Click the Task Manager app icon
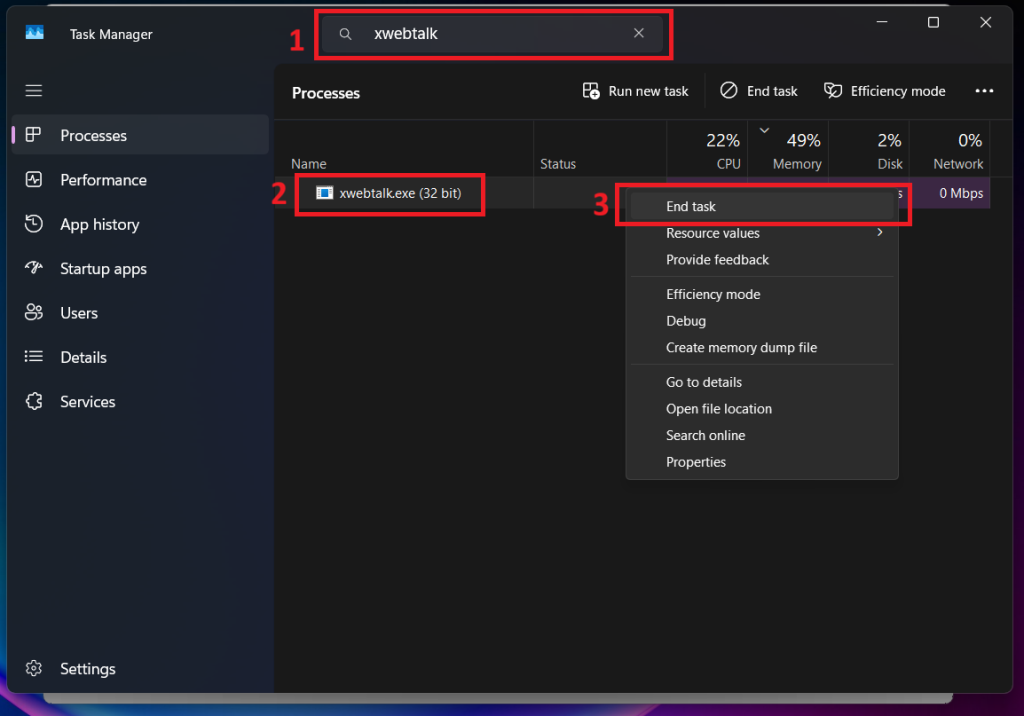The image size is (1024, 716). (35, 32)
